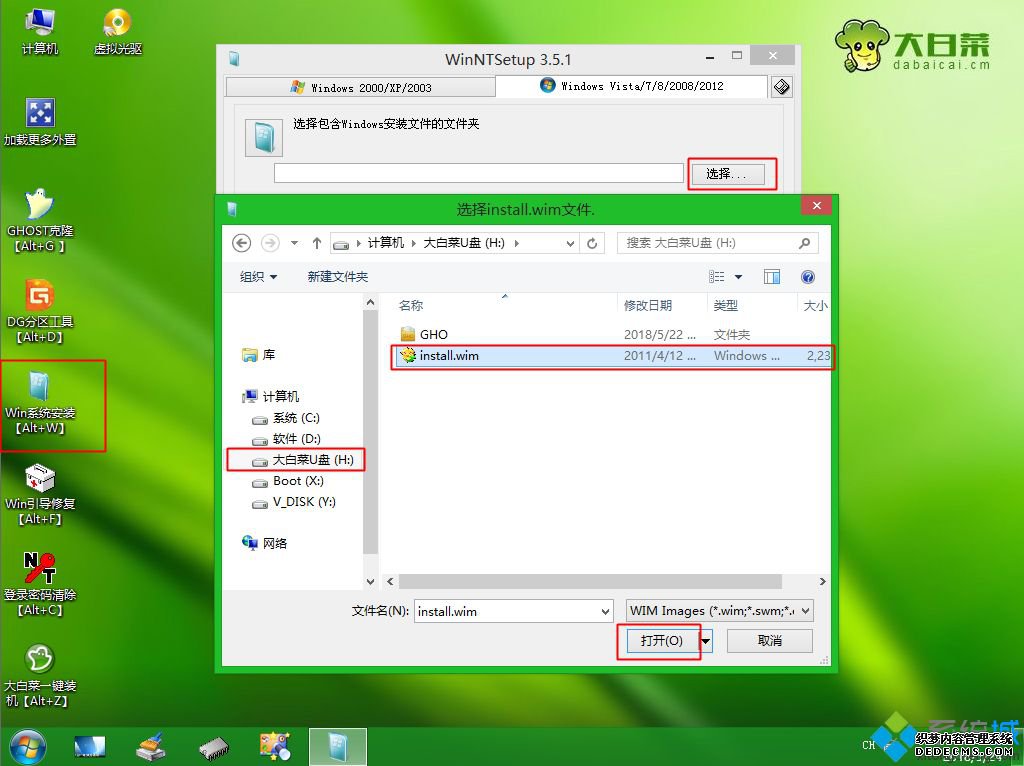
Task: Open GHOST克隆 desktop shortcut
Action: [x=40, y=221]
